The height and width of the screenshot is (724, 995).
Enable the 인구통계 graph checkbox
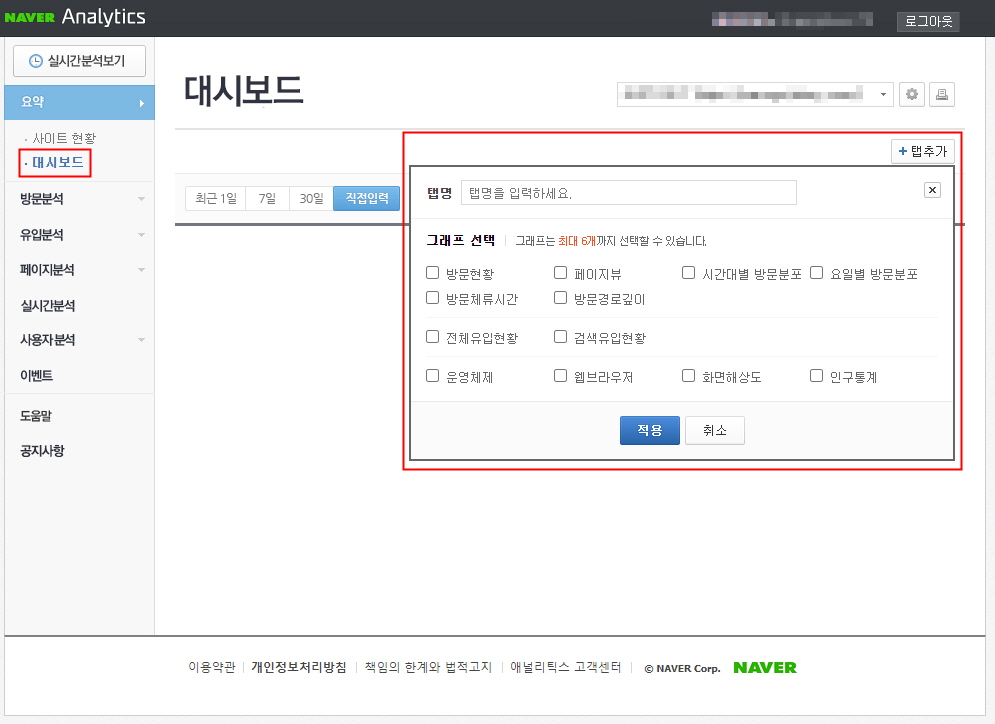tap(816, 375)
